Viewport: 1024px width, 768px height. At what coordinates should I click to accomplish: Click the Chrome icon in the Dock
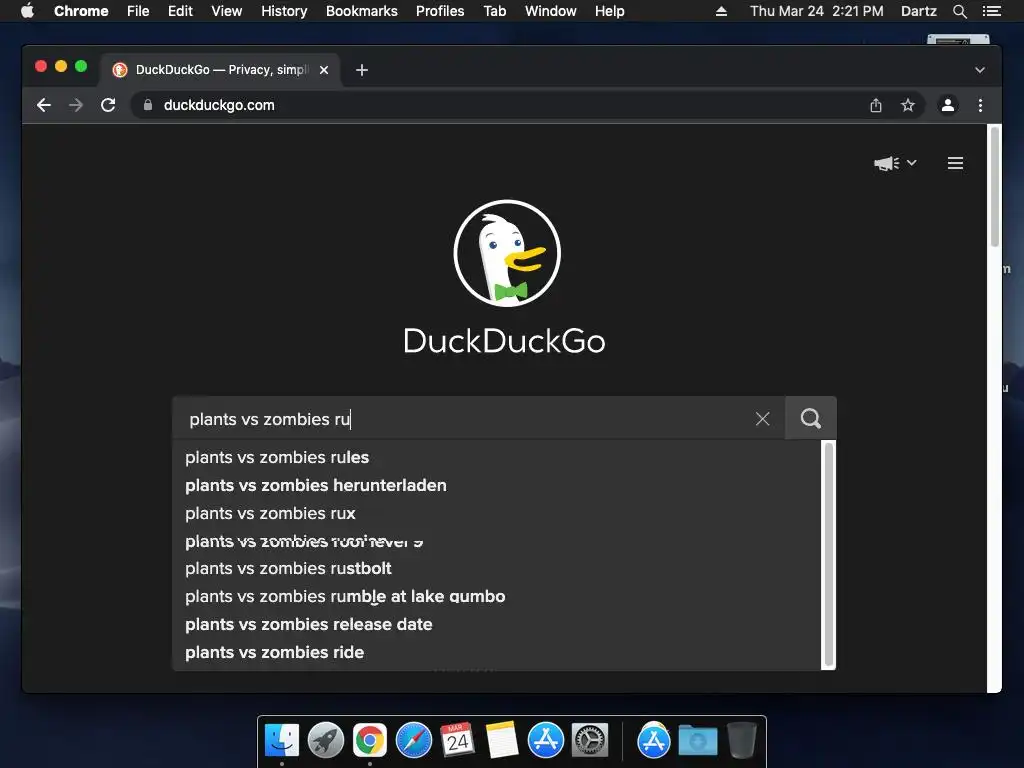[x=370, y=741]
